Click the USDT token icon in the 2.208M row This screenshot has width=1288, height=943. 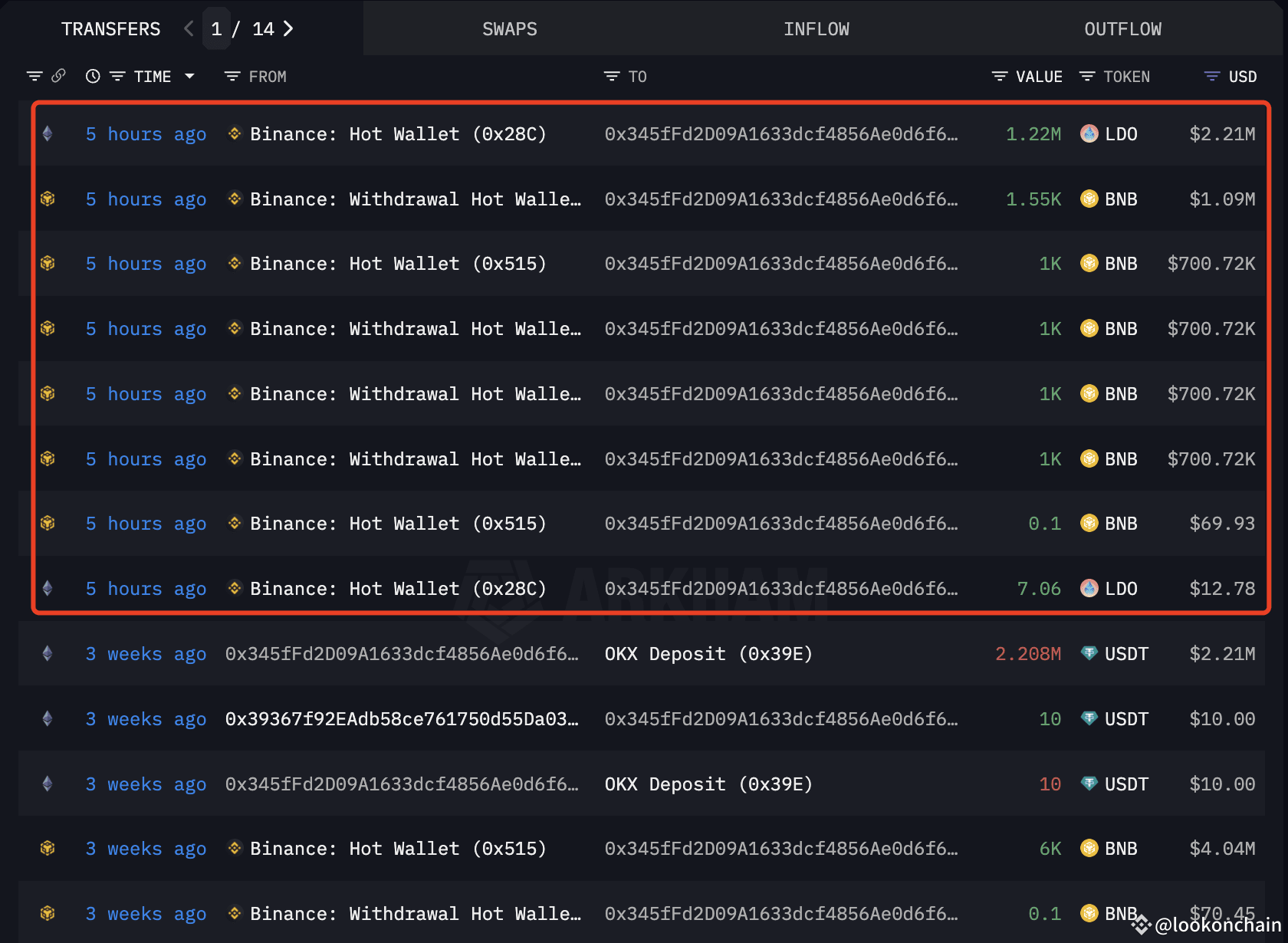1089,654
